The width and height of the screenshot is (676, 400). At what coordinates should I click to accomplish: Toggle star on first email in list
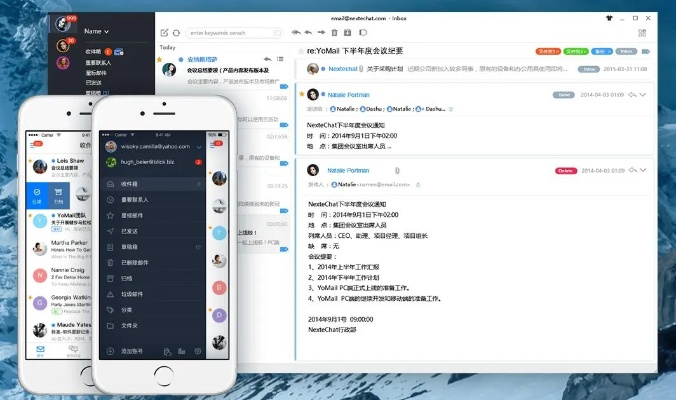pos(160,59)
